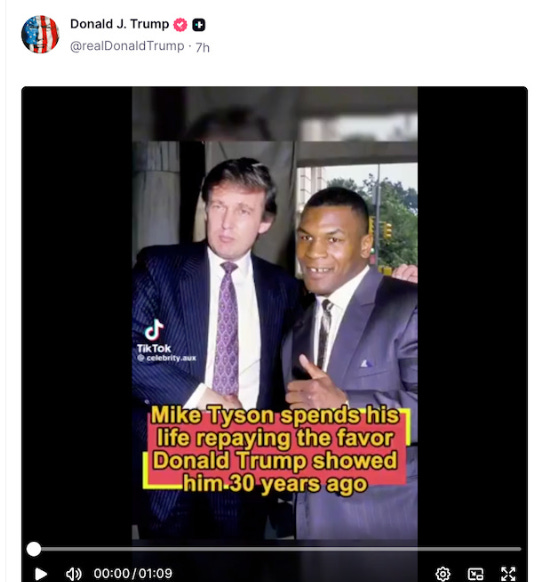Switch the video to fullscreen

click(508, 573)
